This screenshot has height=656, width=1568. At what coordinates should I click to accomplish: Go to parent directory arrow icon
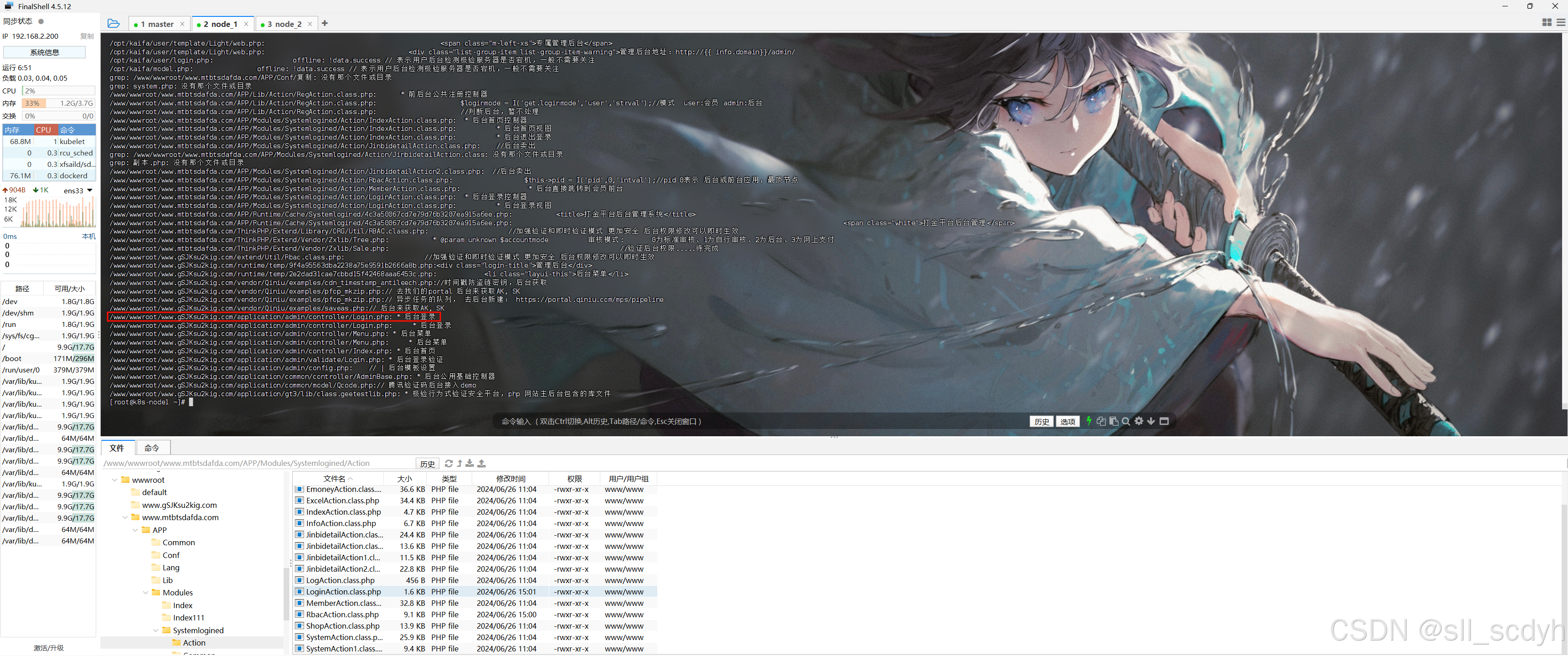click(x=459, y=464)
